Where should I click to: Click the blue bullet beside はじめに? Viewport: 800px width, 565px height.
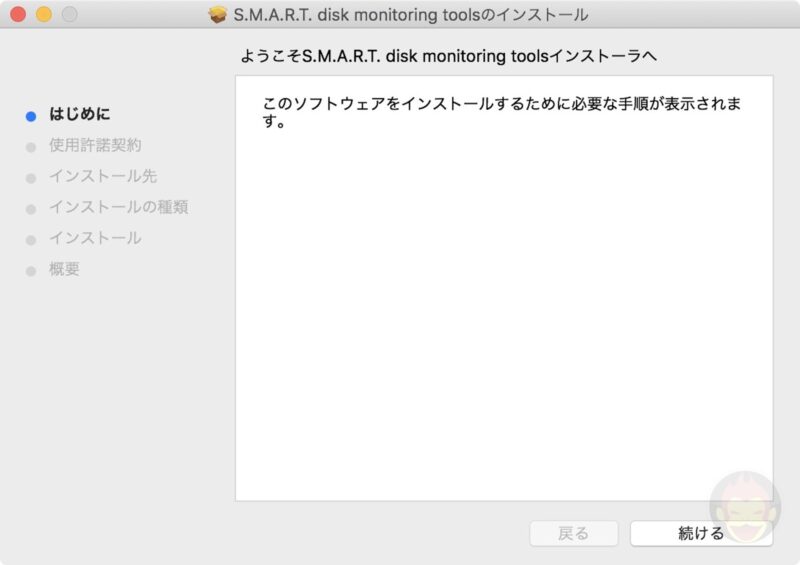click(x=31, y=116)
